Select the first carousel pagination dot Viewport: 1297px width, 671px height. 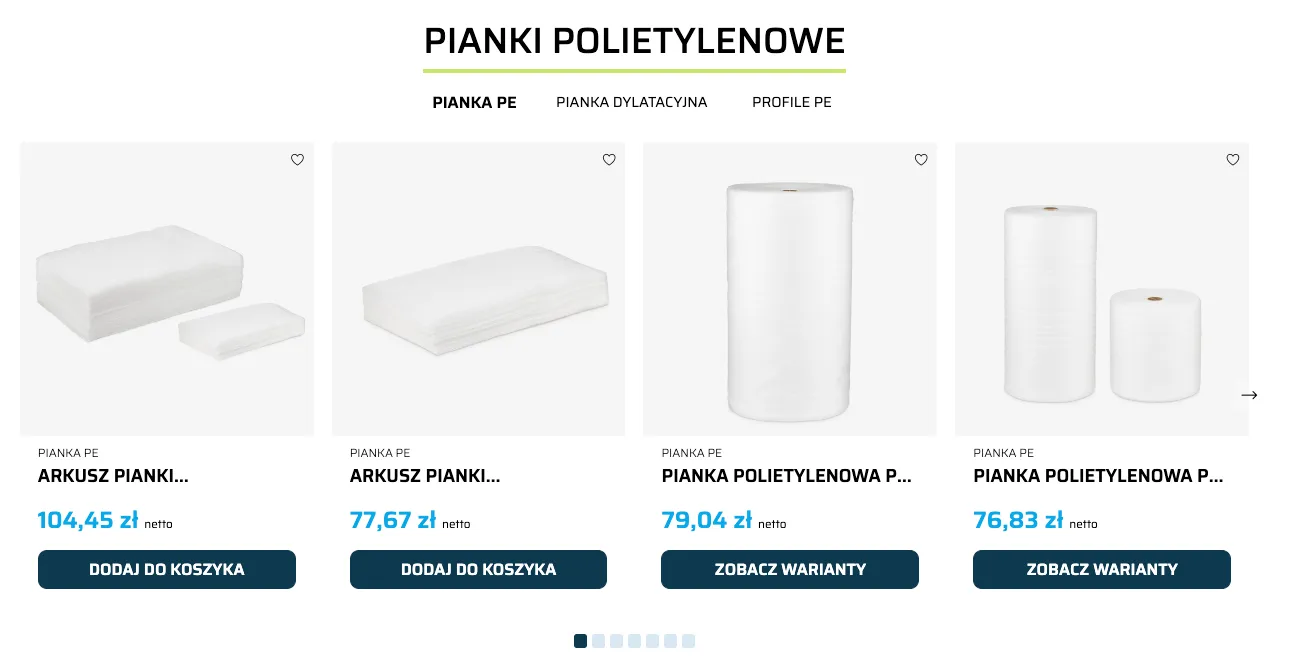(580, 641)
